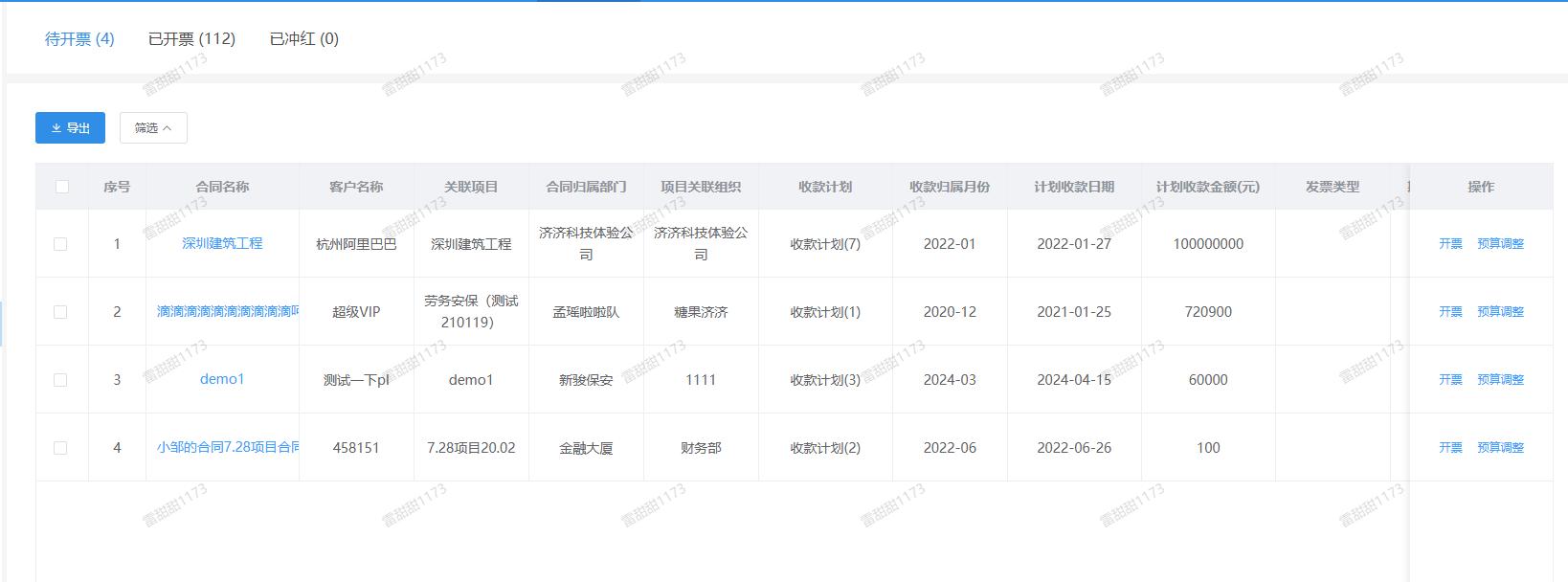The image size is (1568, 582).
Task: Click the 新骏保安 department cell
Action: [586, 380]
